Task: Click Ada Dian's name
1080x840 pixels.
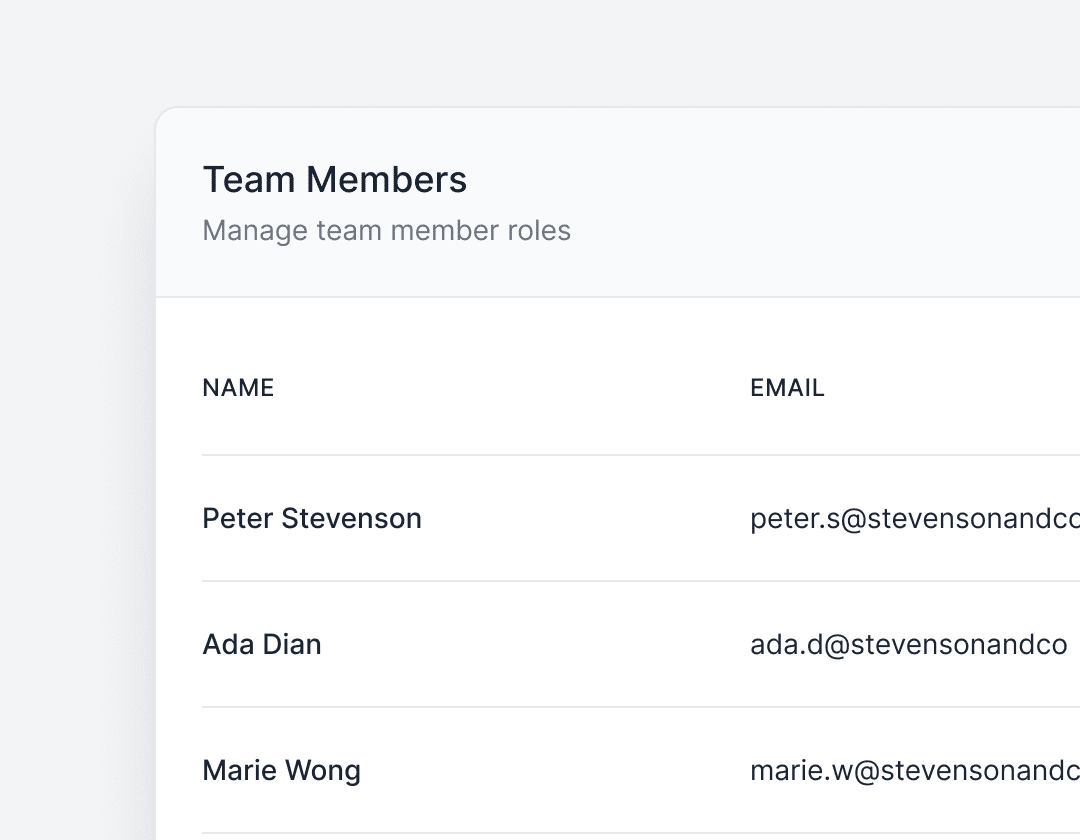Action: coord(261,644)
